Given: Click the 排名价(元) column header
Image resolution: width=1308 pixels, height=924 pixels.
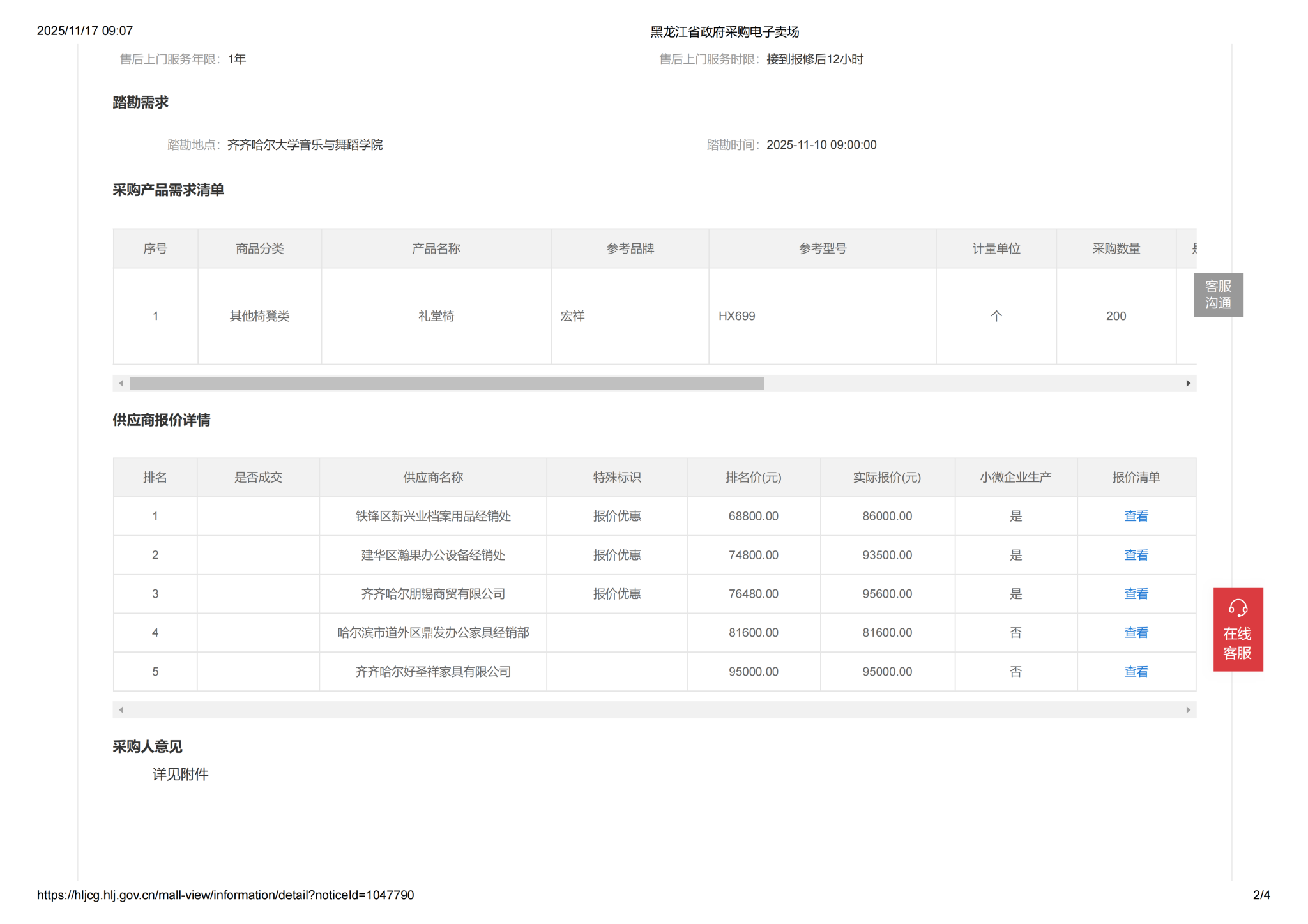Looking at the screenshot, I should (753, 477).
